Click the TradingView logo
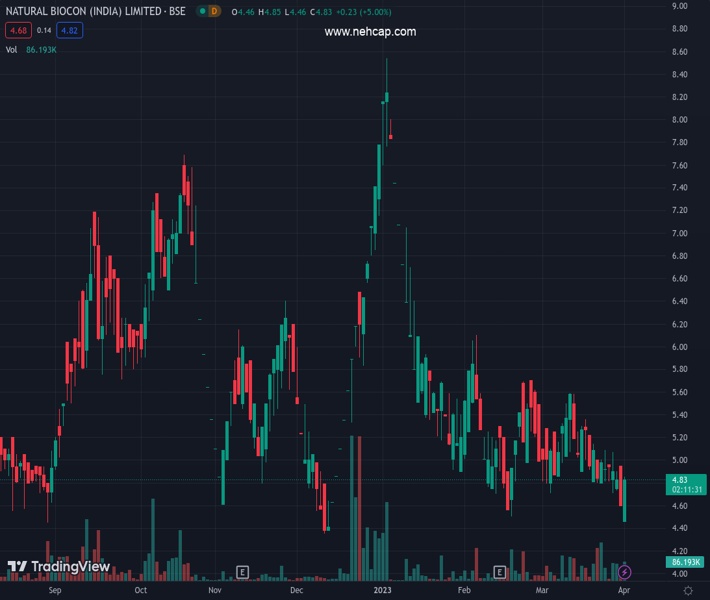This screenshot has height=600, width=710. point(58,567)
